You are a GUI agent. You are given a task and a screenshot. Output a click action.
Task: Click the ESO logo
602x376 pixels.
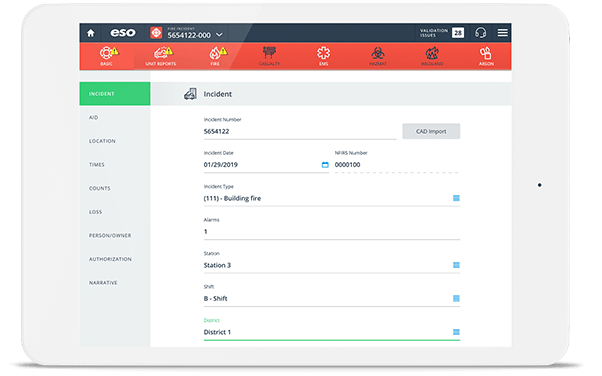coord(123,33)
